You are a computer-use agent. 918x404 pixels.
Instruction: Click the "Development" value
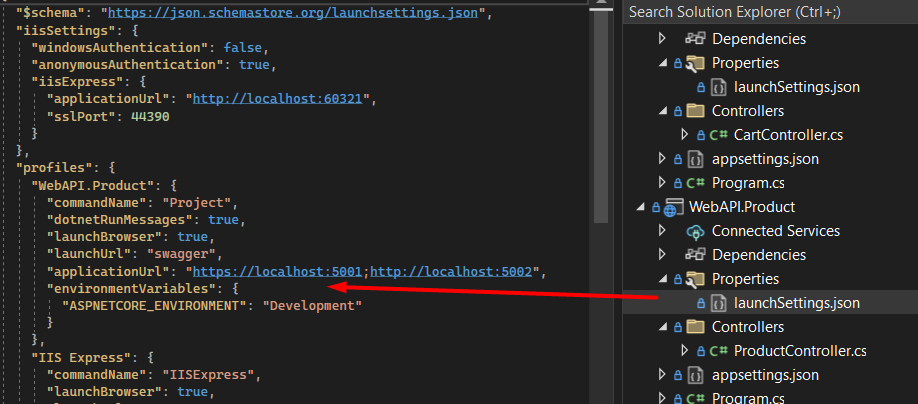click(x=312, y=306)
